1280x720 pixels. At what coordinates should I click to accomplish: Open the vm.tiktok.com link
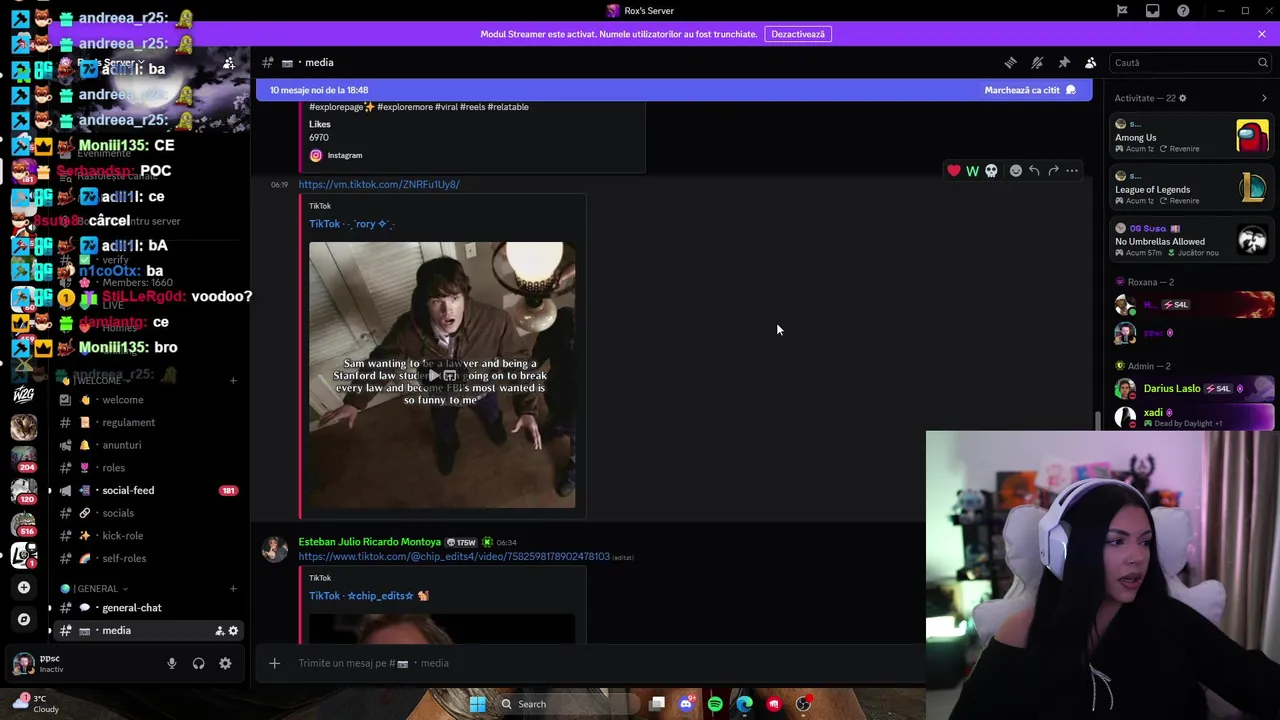(379, 184)
